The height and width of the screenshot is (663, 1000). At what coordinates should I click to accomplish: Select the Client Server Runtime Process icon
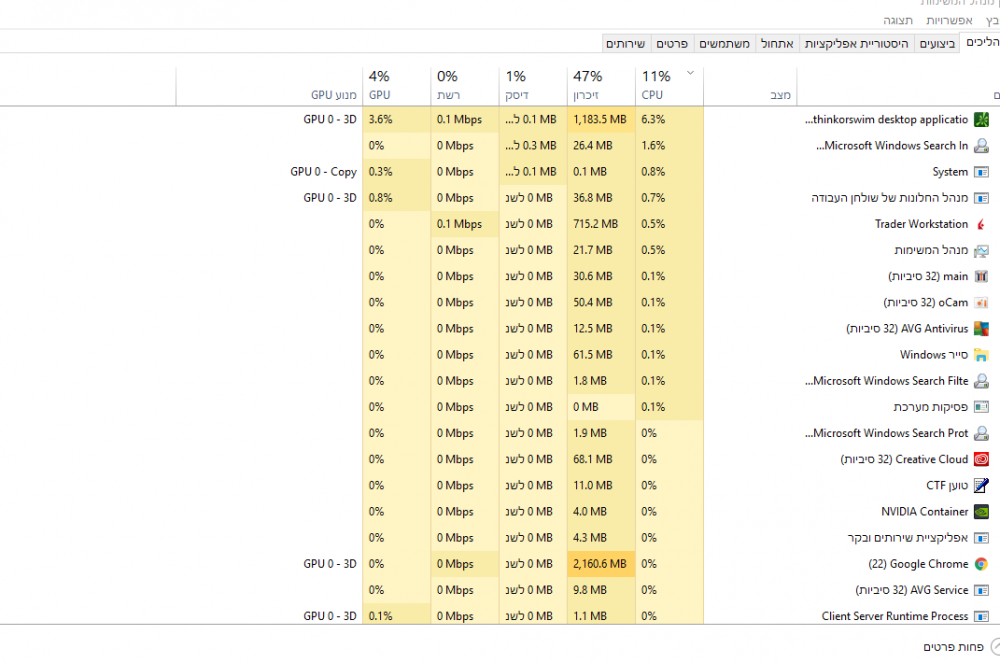[x=981, y=616]
